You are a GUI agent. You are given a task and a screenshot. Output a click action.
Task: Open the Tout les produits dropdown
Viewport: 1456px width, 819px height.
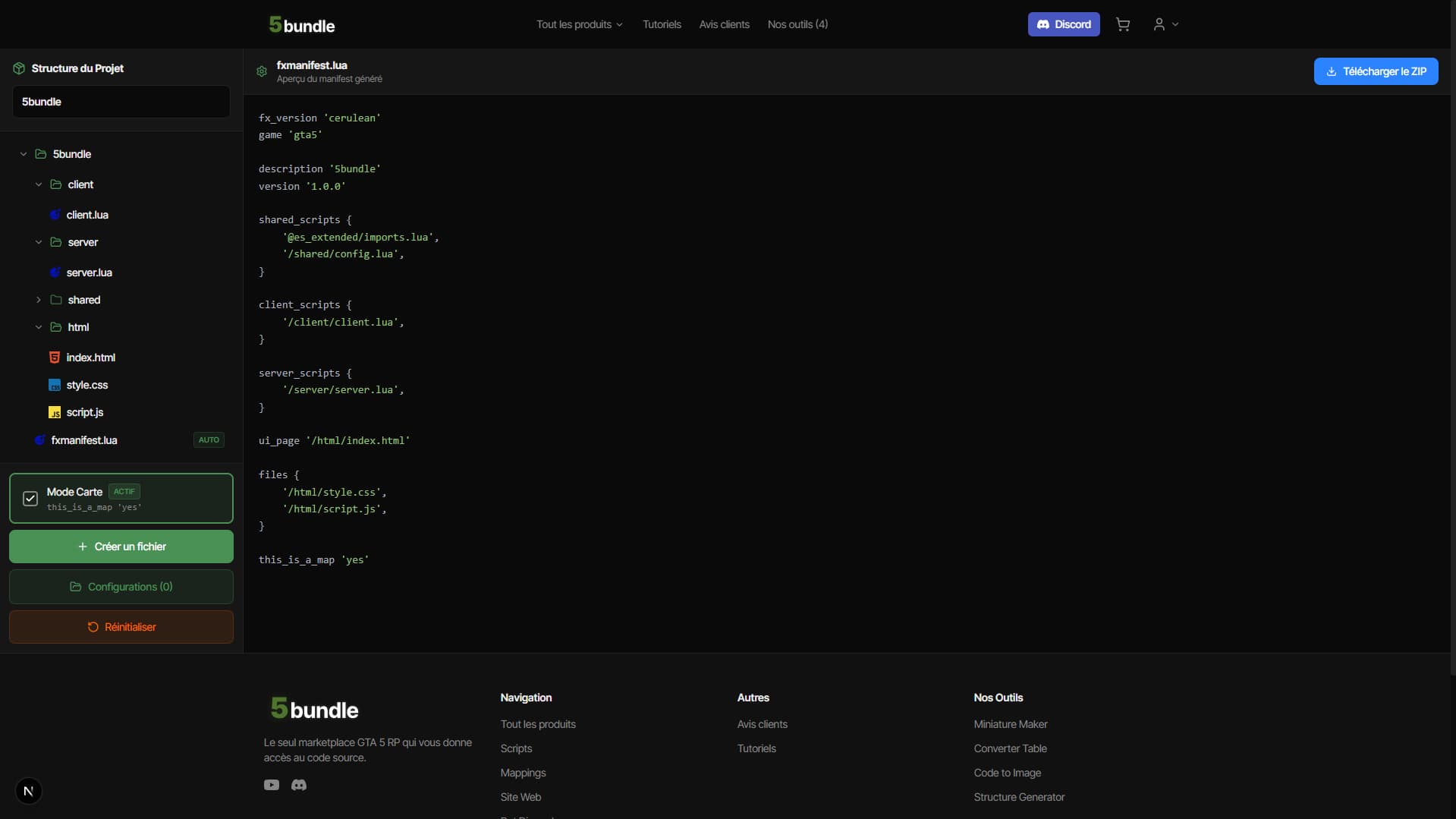pyautogui.click(x=580, y=24)
